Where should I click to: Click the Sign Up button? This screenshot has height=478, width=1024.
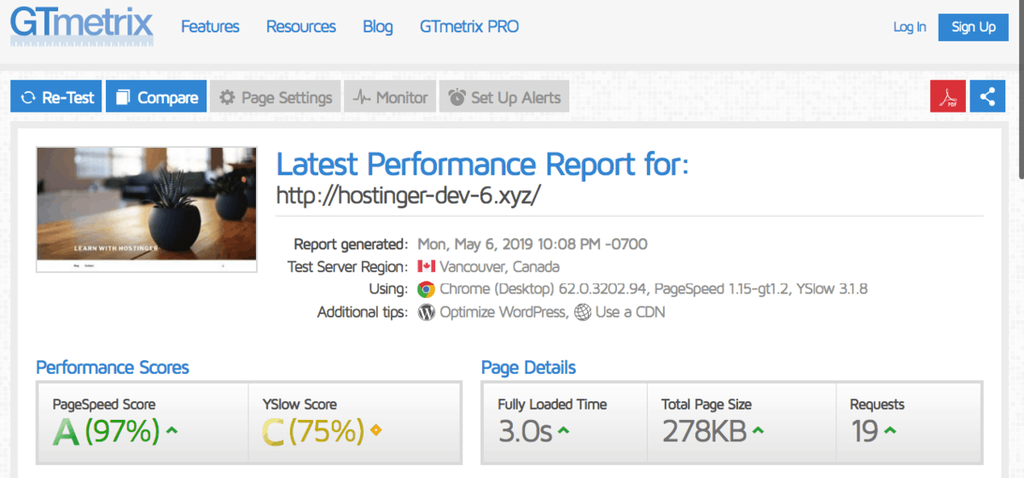tap(973, 27)
